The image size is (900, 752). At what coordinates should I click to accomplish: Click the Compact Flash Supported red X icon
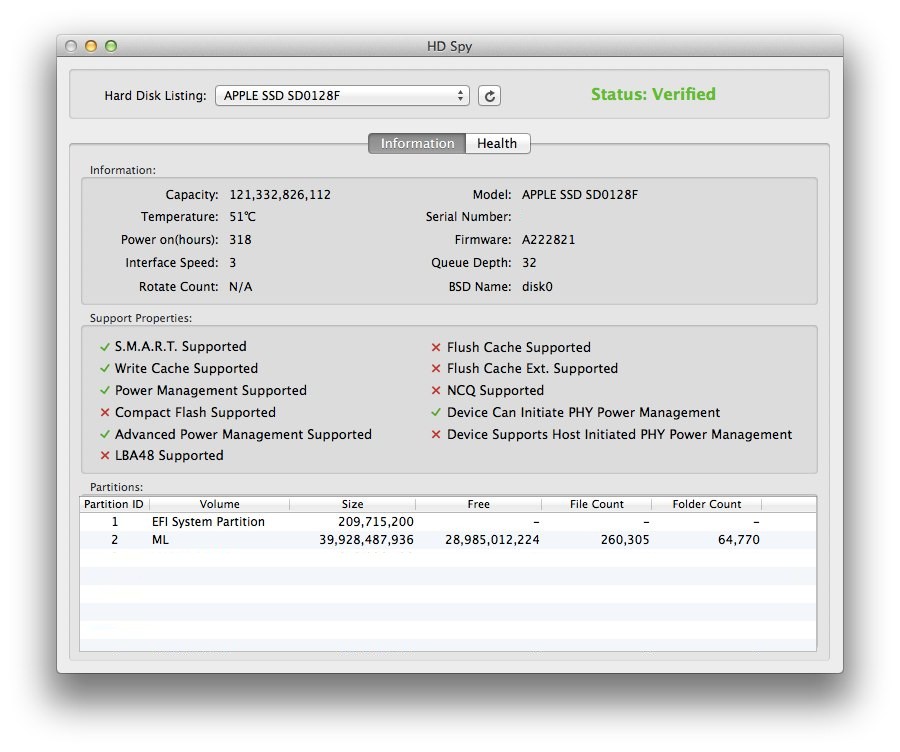tap(104, 413)
